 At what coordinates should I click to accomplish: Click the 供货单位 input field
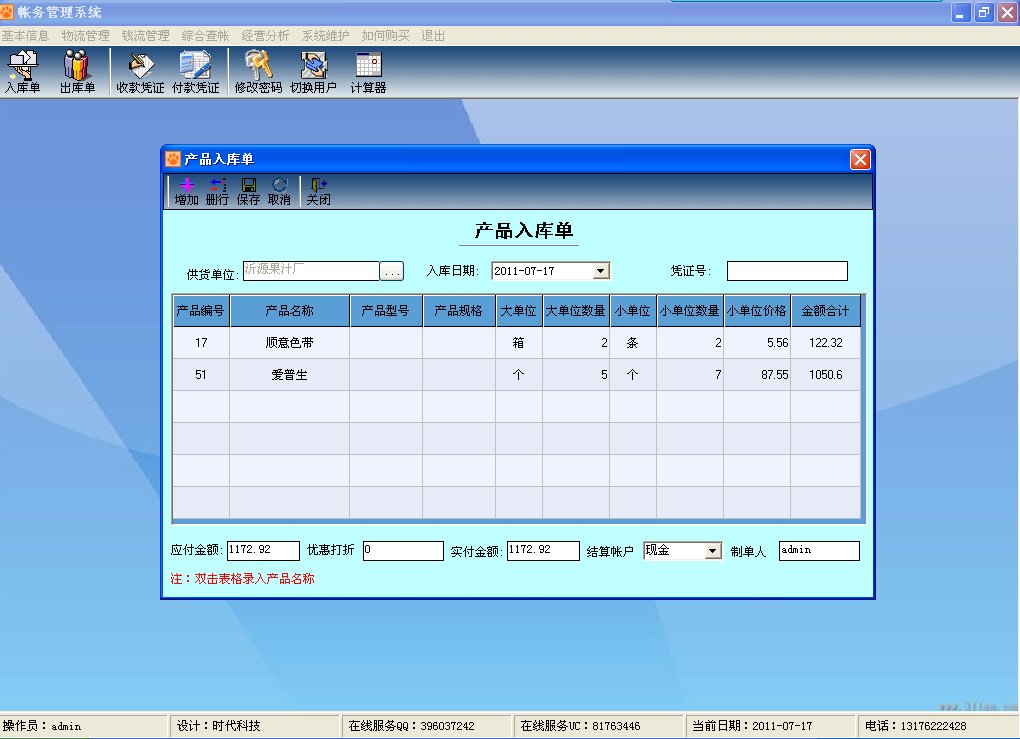tap(311, 271)
